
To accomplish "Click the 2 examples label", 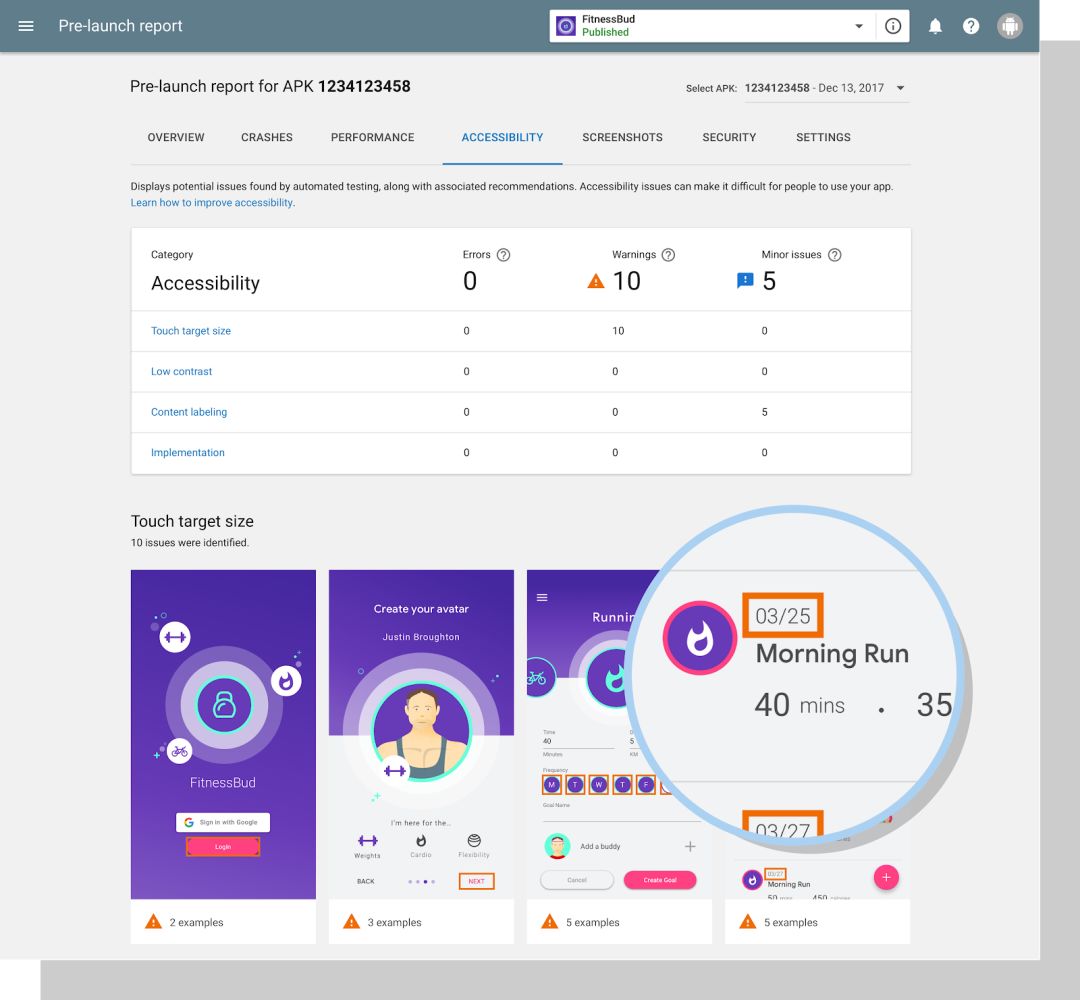I will tap(196, 922).
